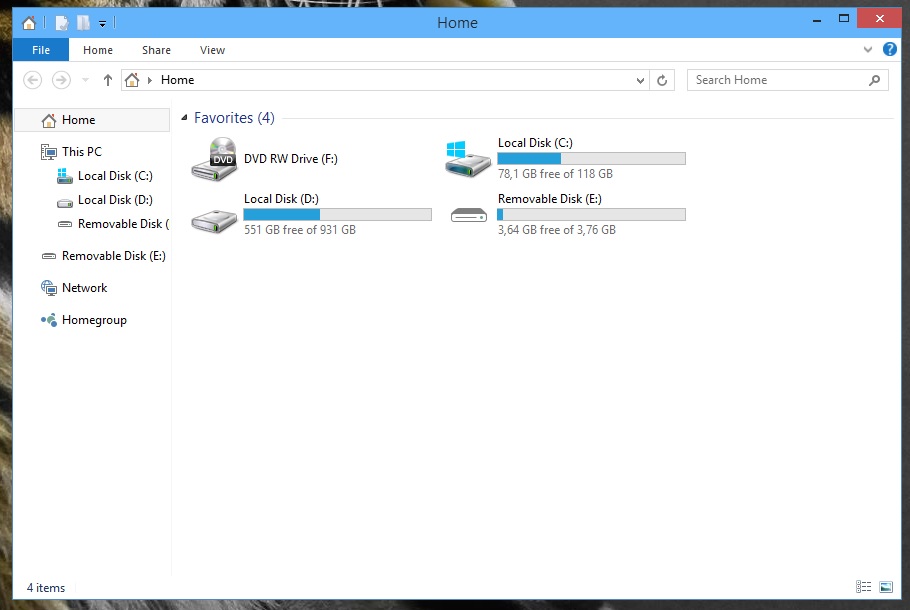
Task: Click the home icon in title bar
Action: point(28,23)
